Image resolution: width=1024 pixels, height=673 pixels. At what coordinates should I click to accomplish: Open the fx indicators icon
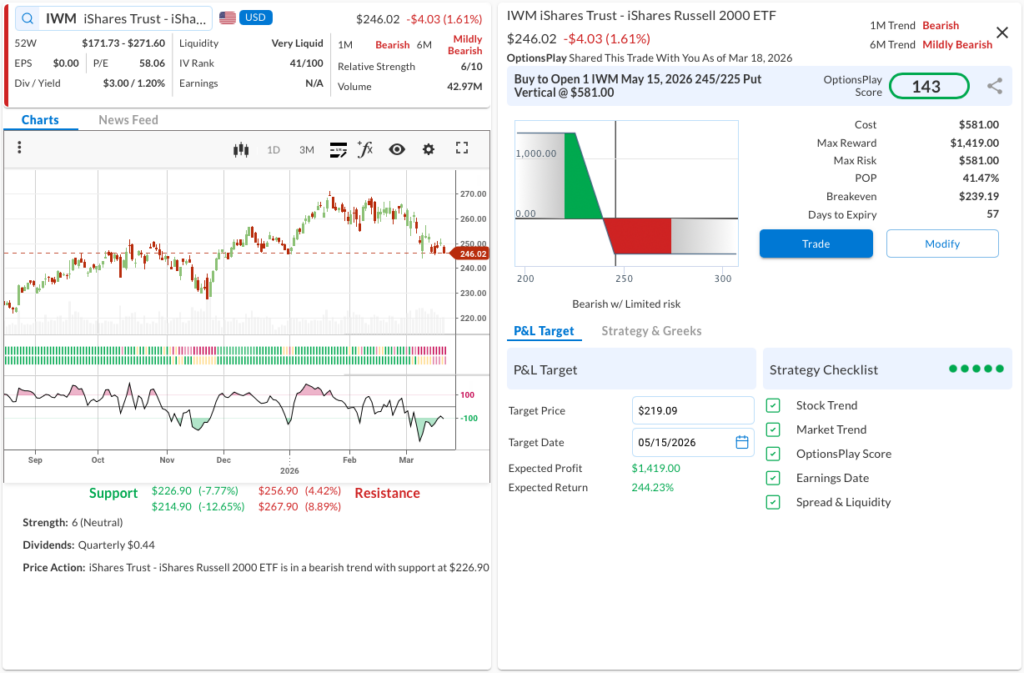tap(366, 149)
